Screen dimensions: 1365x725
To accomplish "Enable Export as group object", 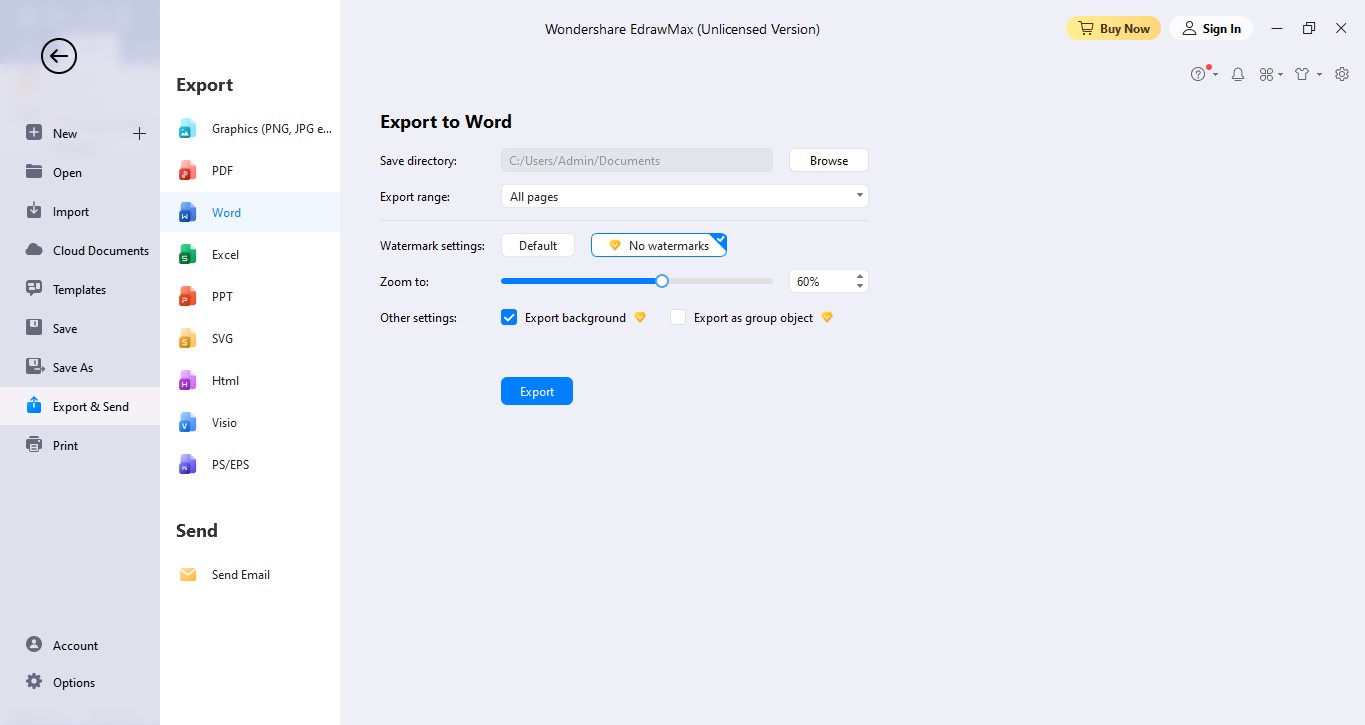I will [x=678, y=318].
